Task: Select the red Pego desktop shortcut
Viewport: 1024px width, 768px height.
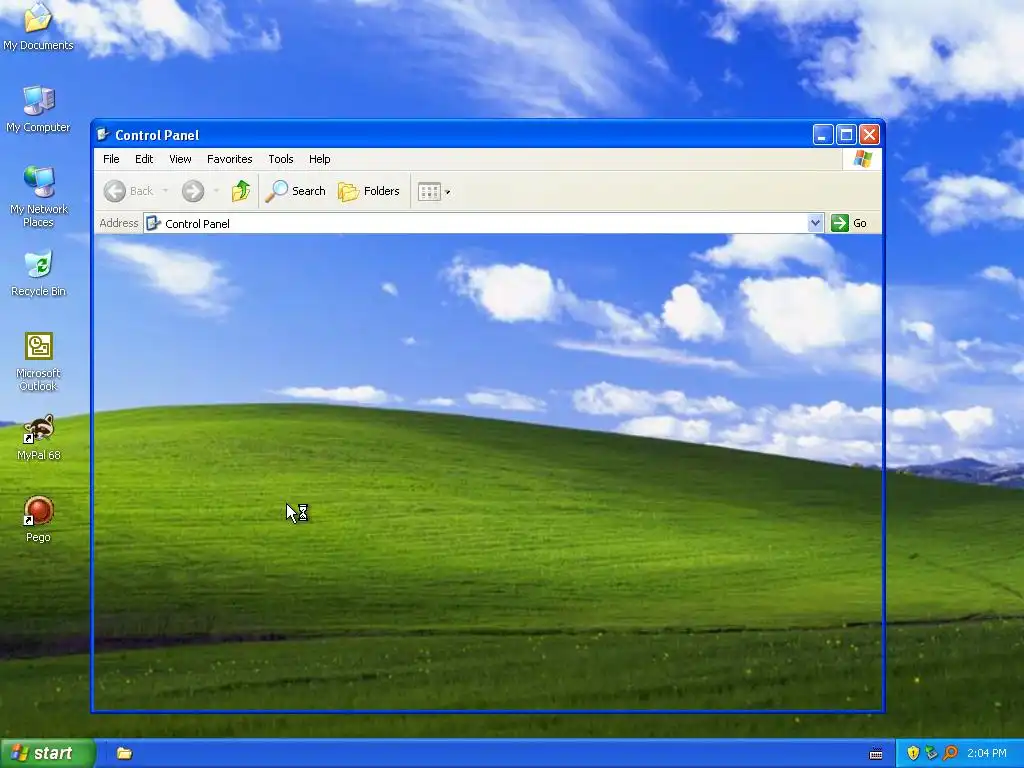Action: (39, 519)
